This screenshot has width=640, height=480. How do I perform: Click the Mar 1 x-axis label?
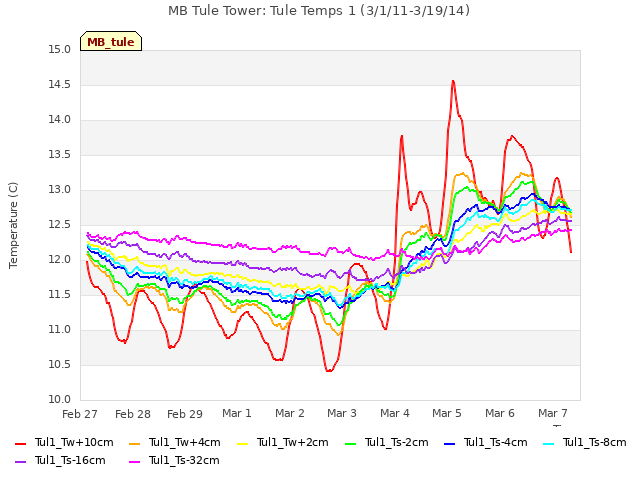pyautogui.click(x=237, y=413)
